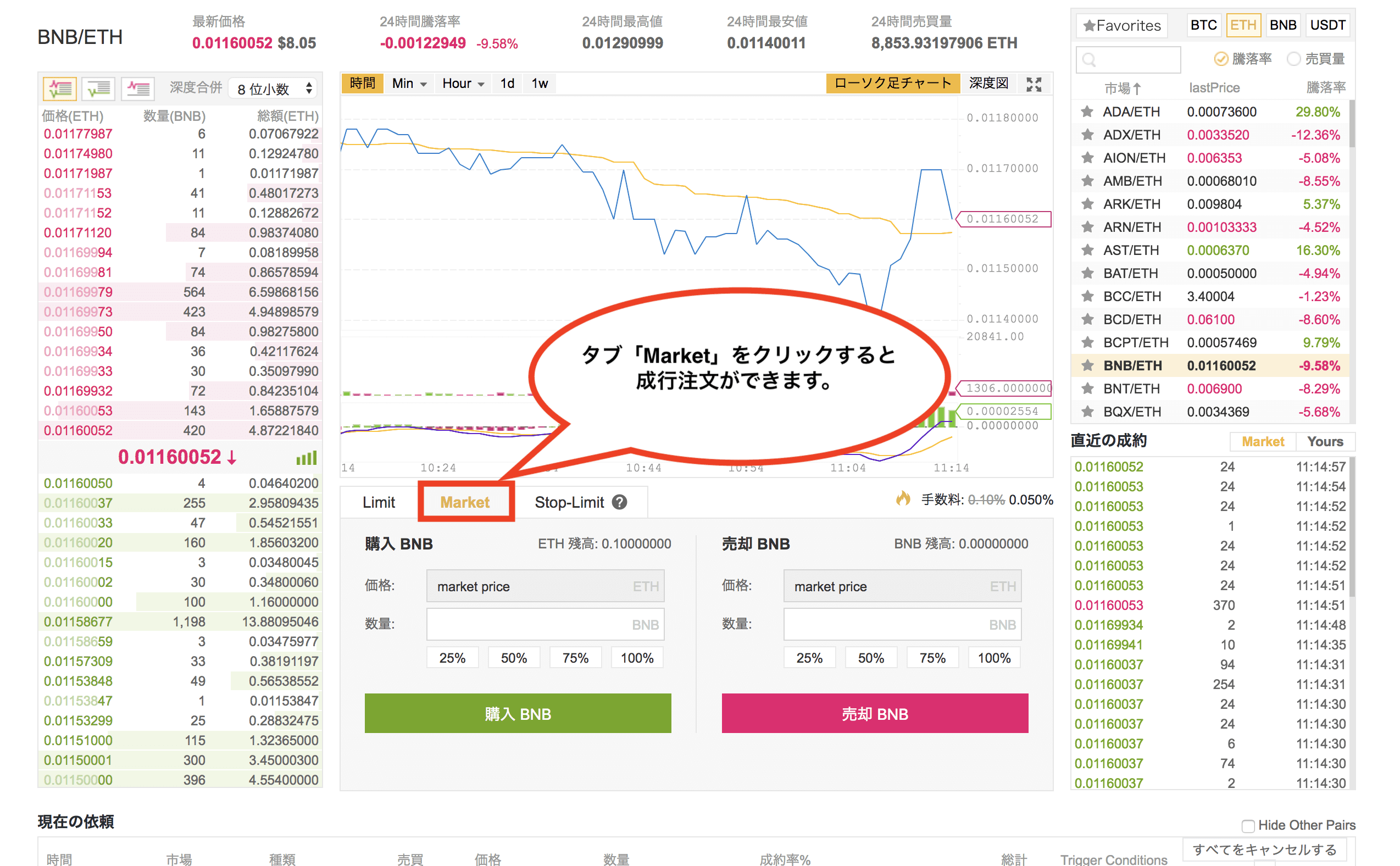Show buy orders only order book view
The image size is (1400, 866).
point(98,89)
